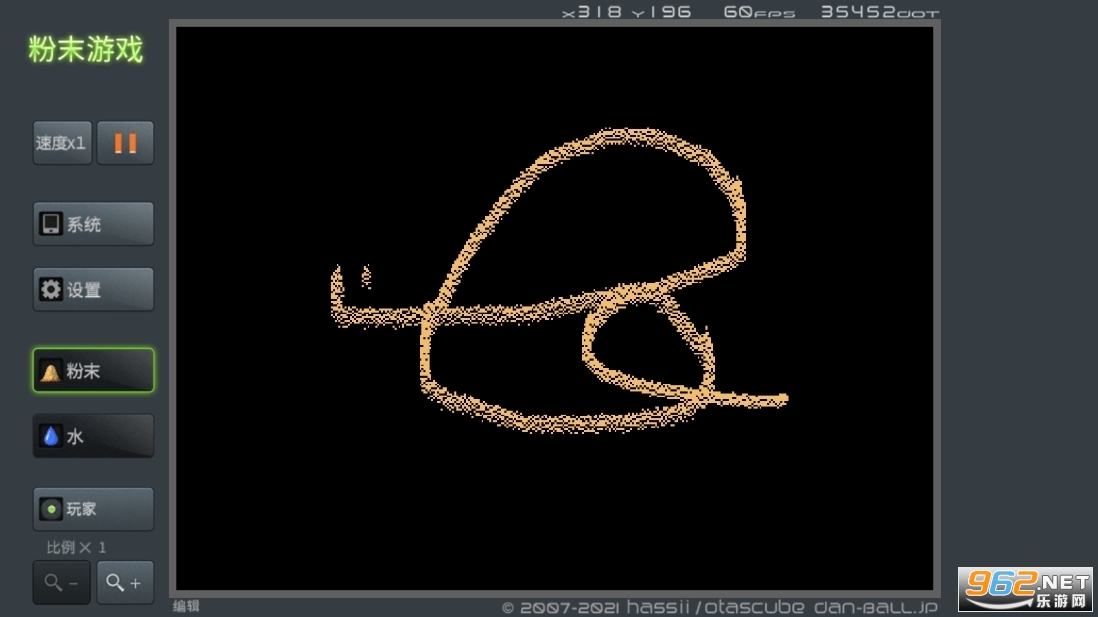Zoom in with the magnifier plus button
Screen dimensions: 1098x617
(125, 582)
